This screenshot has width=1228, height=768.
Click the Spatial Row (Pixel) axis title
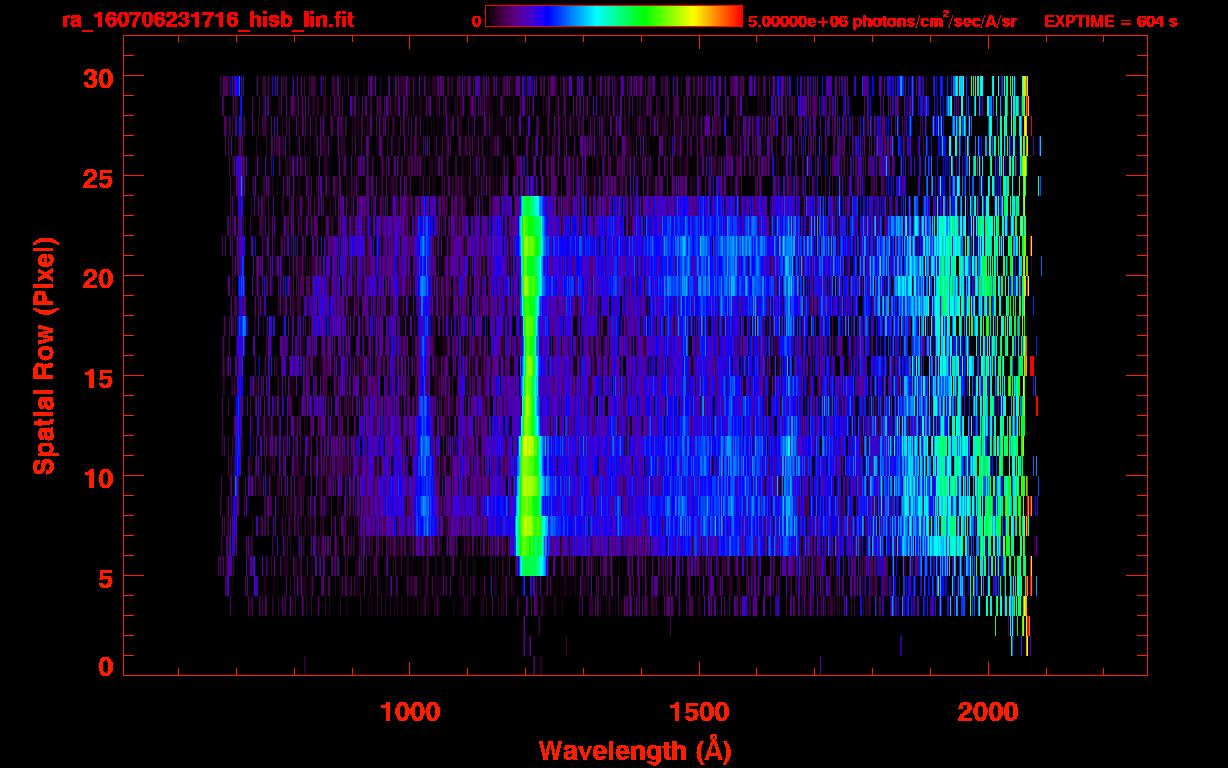(44, 355)
